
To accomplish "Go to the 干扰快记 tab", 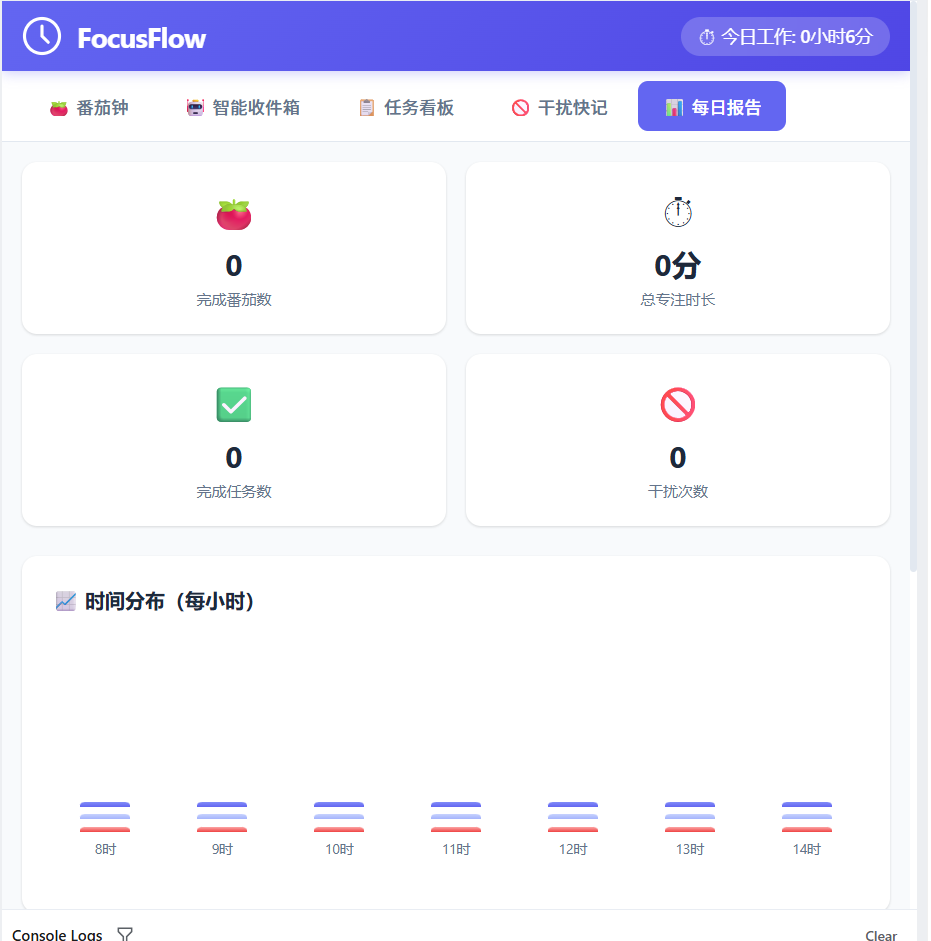I will 559,107.
